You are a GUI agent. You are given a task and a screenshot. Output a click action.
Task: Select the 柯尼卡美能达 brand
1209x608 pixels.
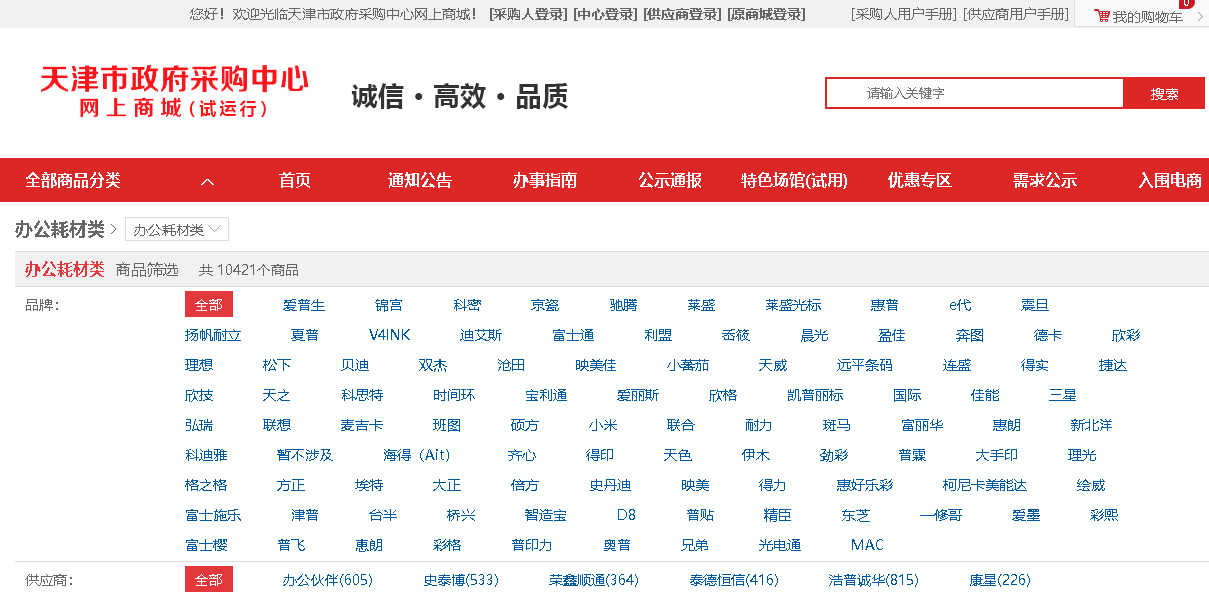[x=985, y=486]
